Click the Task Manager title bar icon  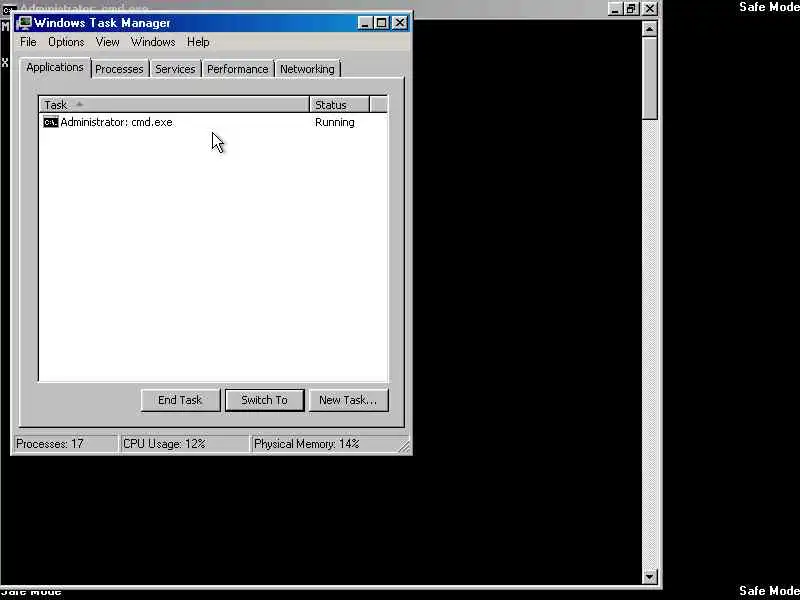coord(24,23)
